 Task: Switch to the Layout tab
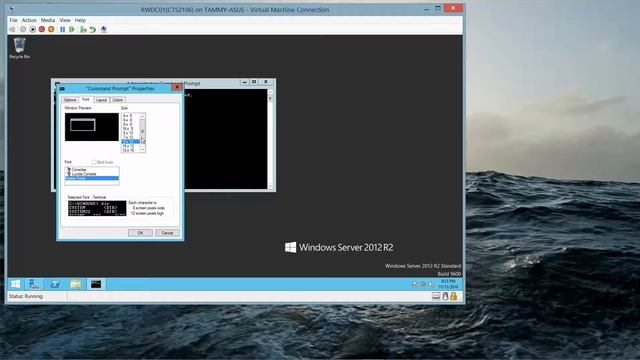[x=101, y=100]
